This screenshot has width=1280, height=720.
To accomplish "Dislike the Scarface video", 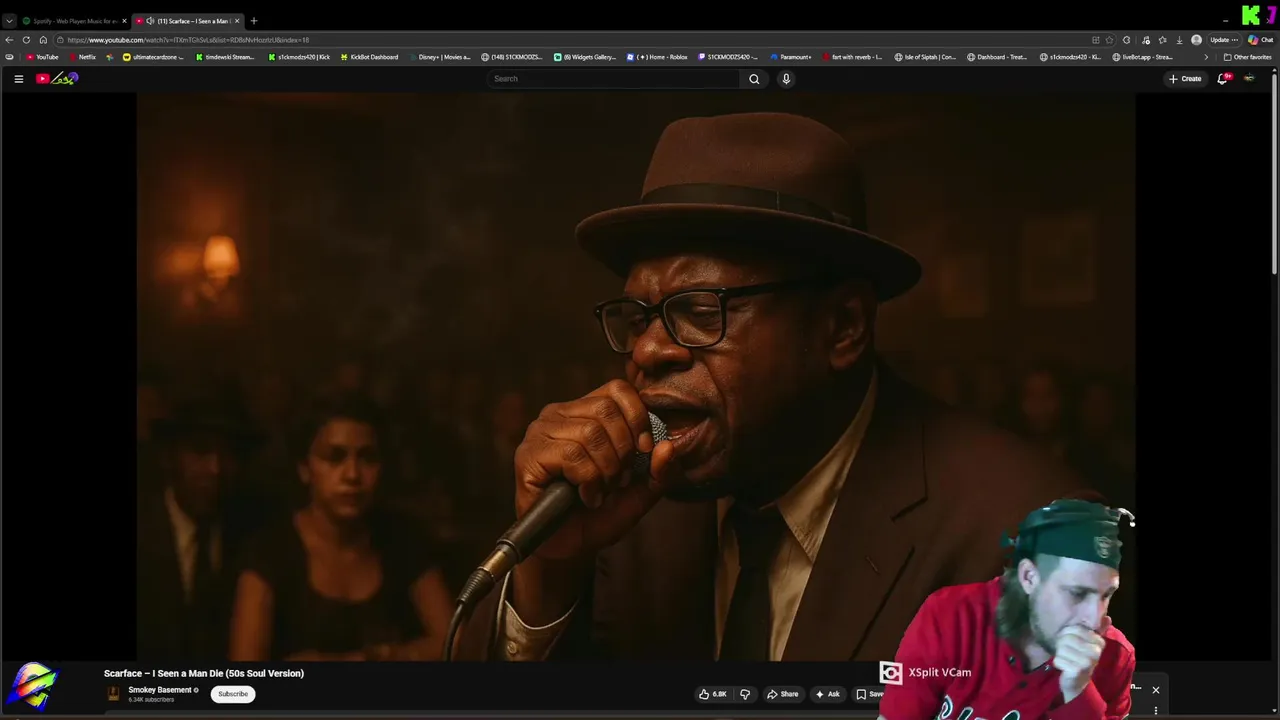I will (744, 694).
